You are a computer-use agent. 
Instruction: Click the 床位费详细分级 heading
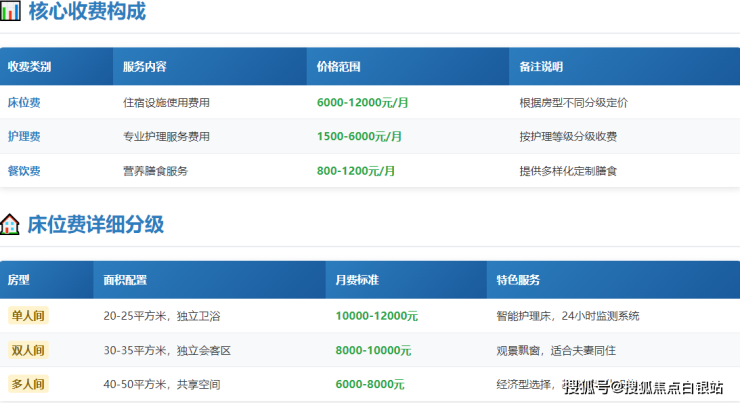pyautogui.click(x=96, y=224)
